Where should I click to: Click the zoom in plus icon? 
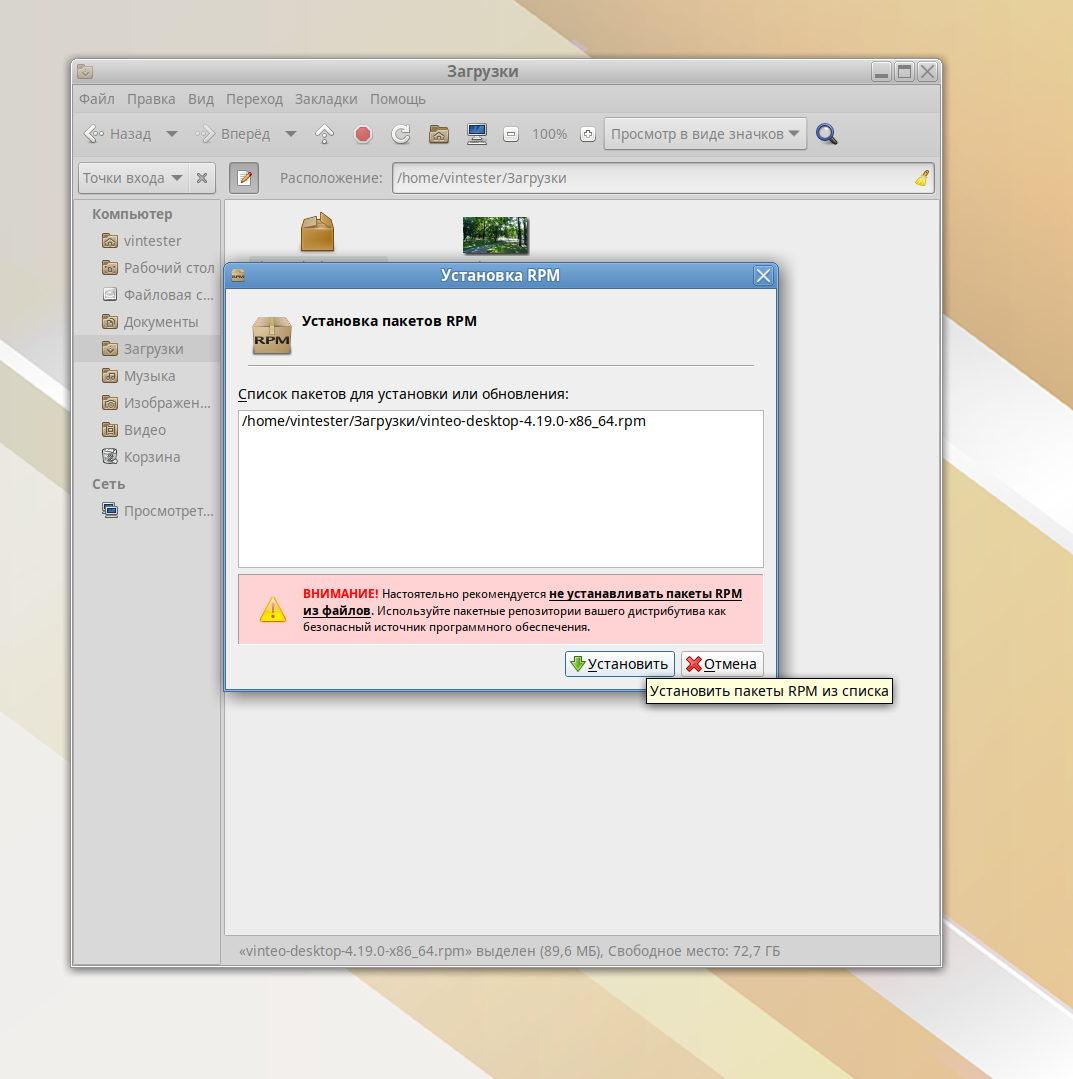[588, 134]
